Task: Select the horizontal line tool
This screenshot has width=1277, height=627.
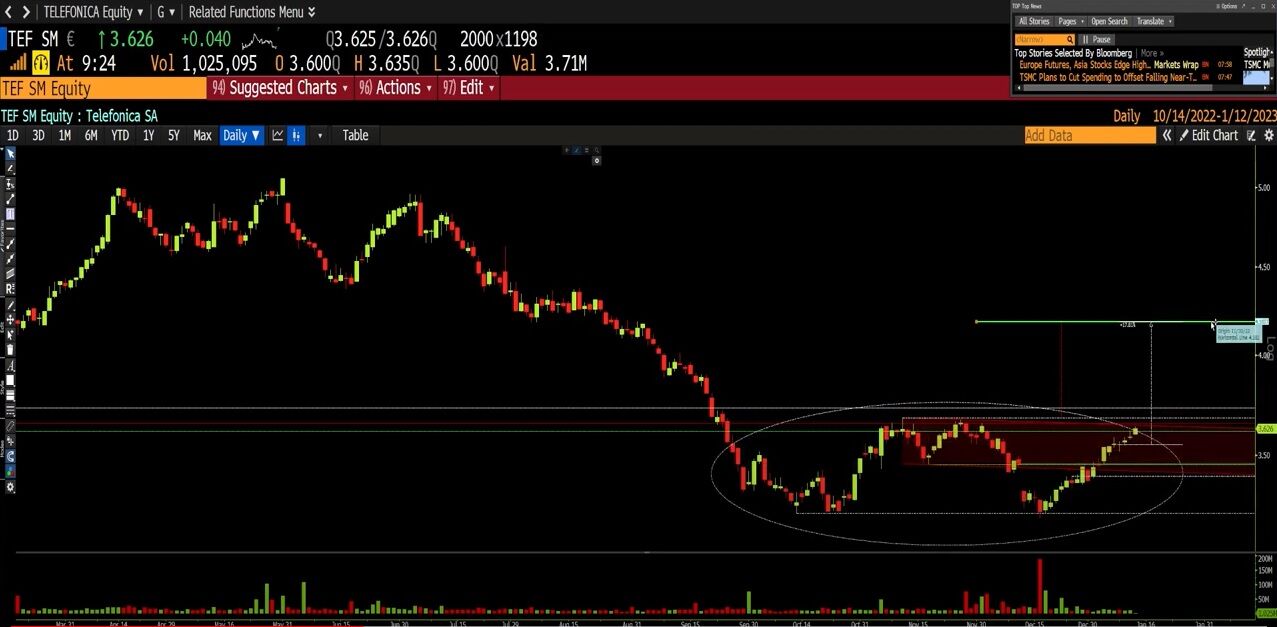Action: point(10,228)
